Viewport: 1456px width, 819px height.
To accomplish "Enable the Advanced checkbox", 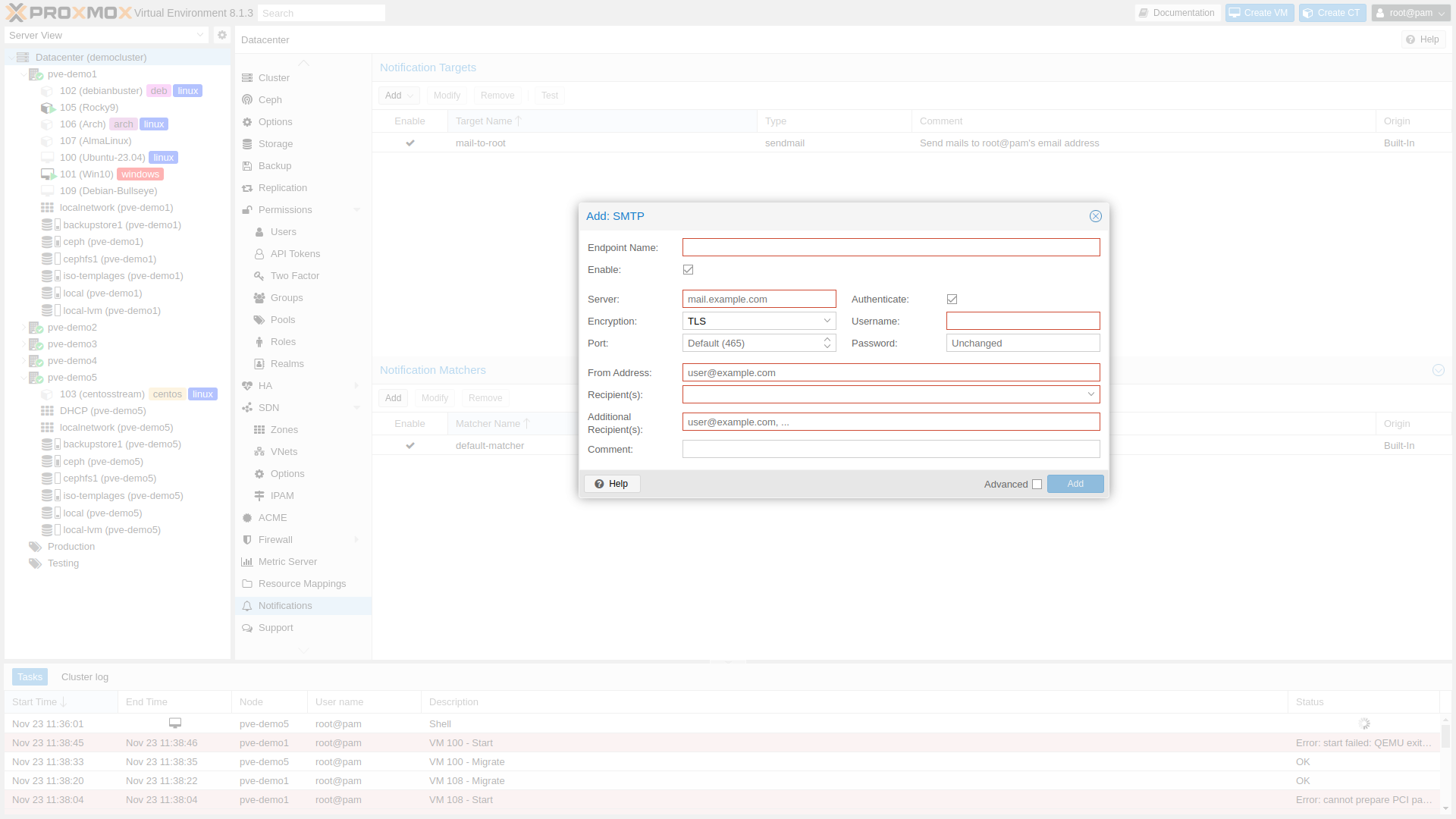I will tap(1037, 485).
